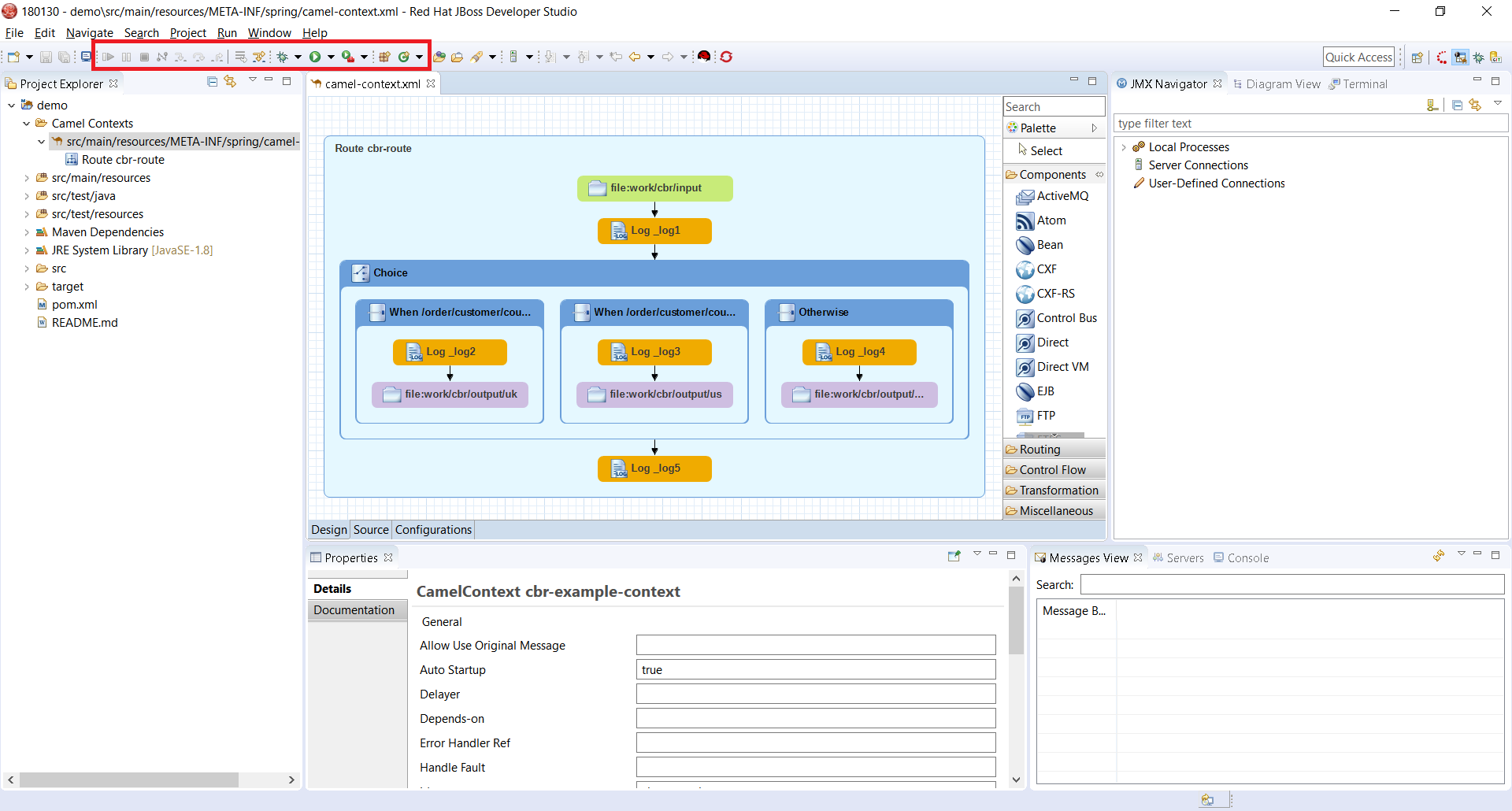The image size is (1512, 811).
Task: Expand Local Processes in JMX Navigator
Action: [x=1124, y=147]
